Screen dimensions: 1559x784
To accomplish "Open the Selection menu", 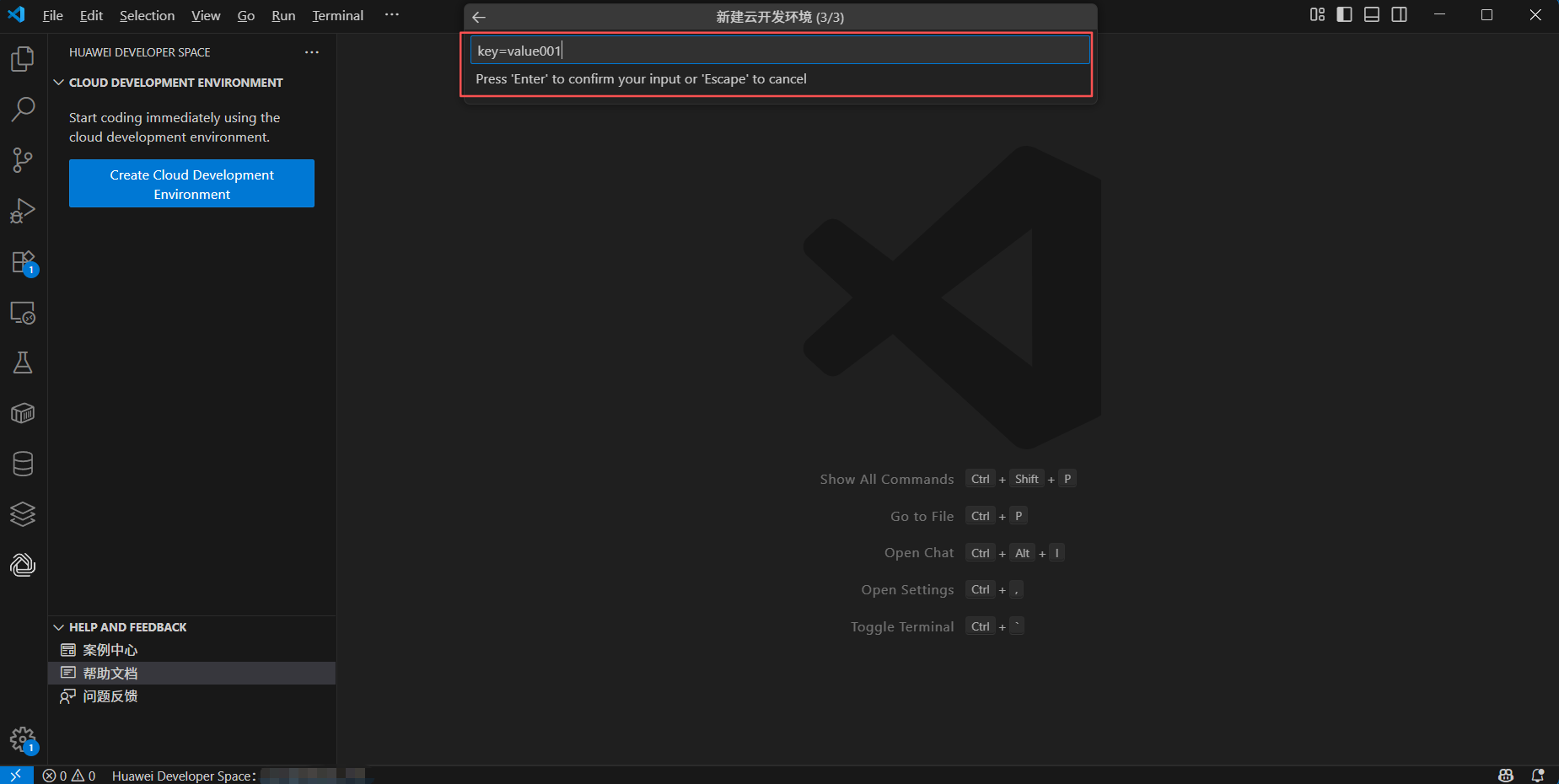I will (x=148, y=15).
